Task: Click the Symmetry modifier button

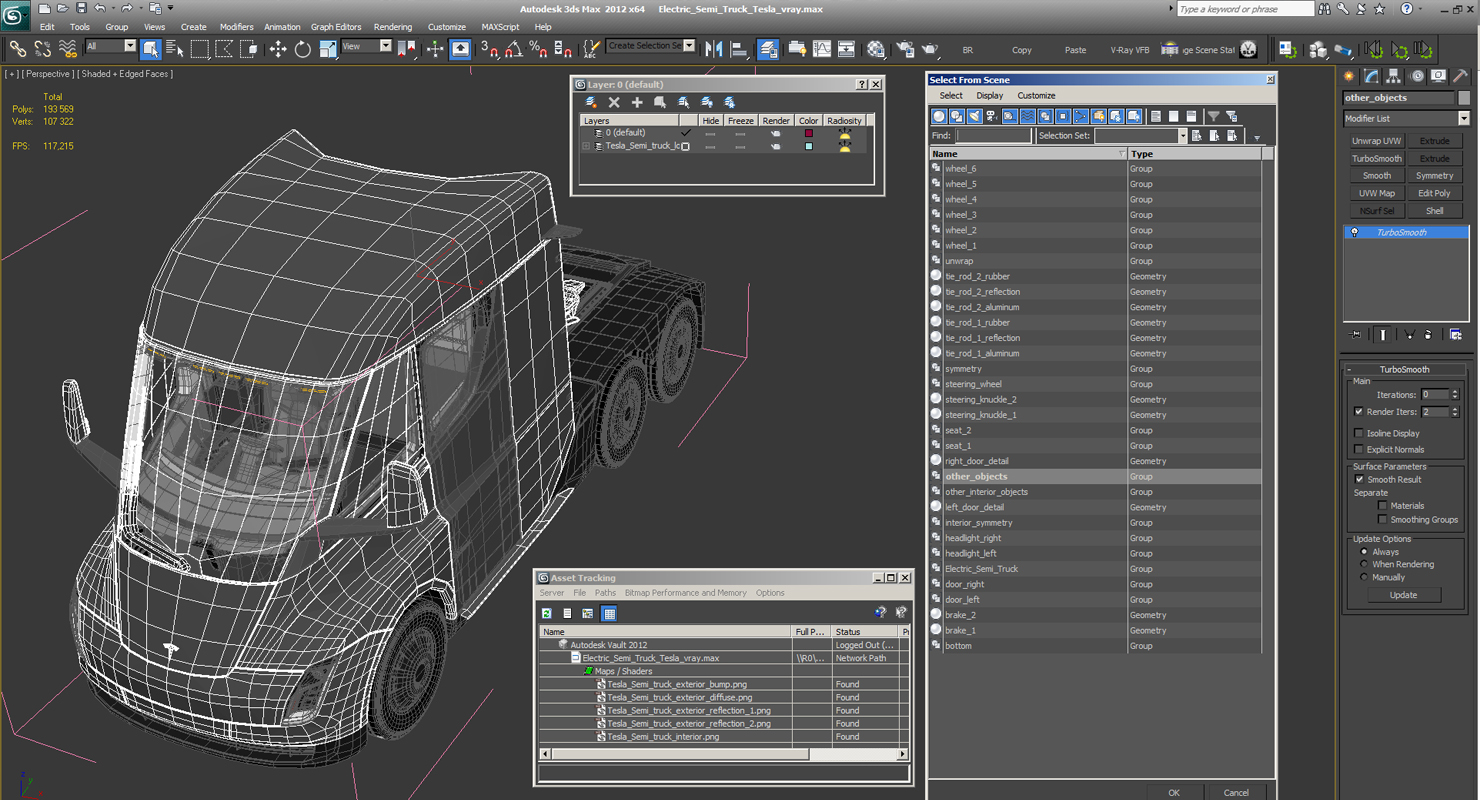Action: click(x=1434, y=176)
